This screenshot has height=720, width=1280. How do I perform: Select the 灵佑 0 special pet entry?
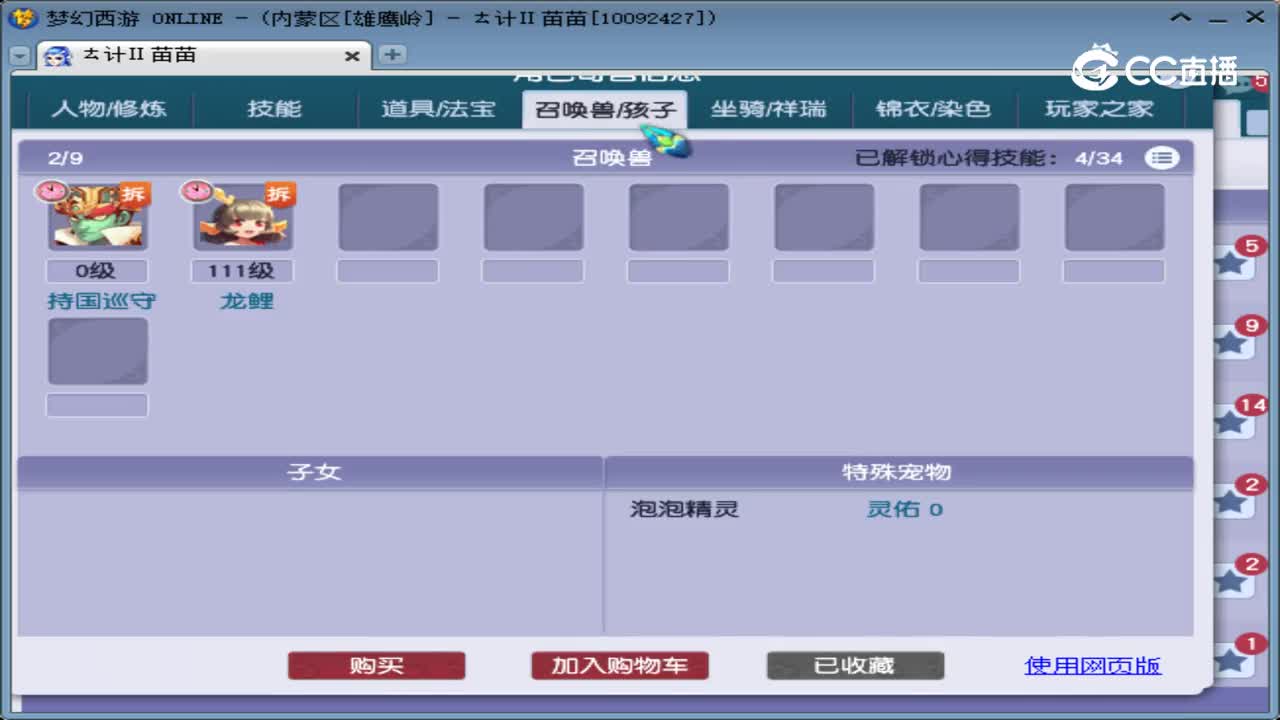coord(902,509)
